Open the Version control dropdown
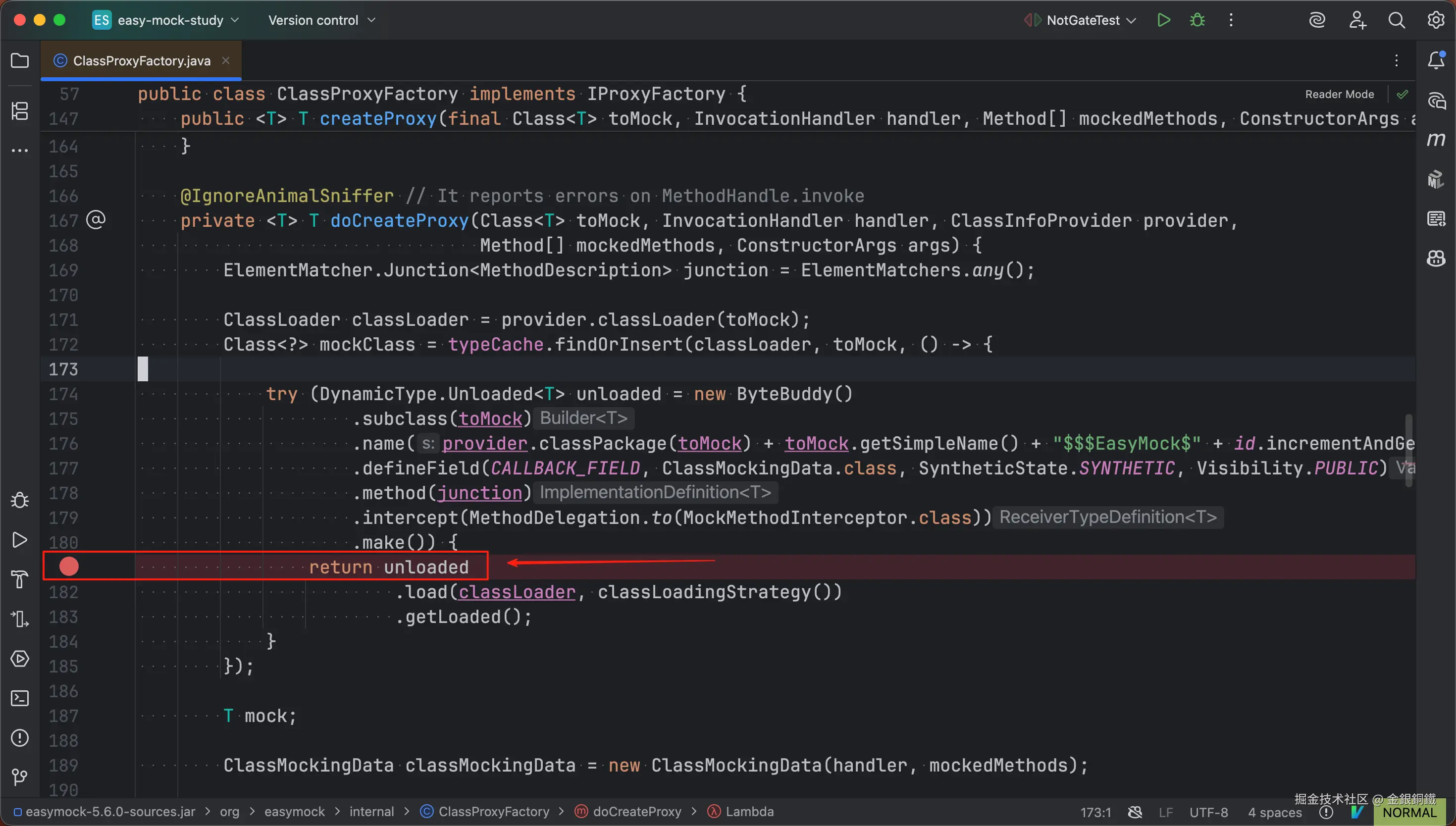 pyautogui.click(x=321, y=20)
